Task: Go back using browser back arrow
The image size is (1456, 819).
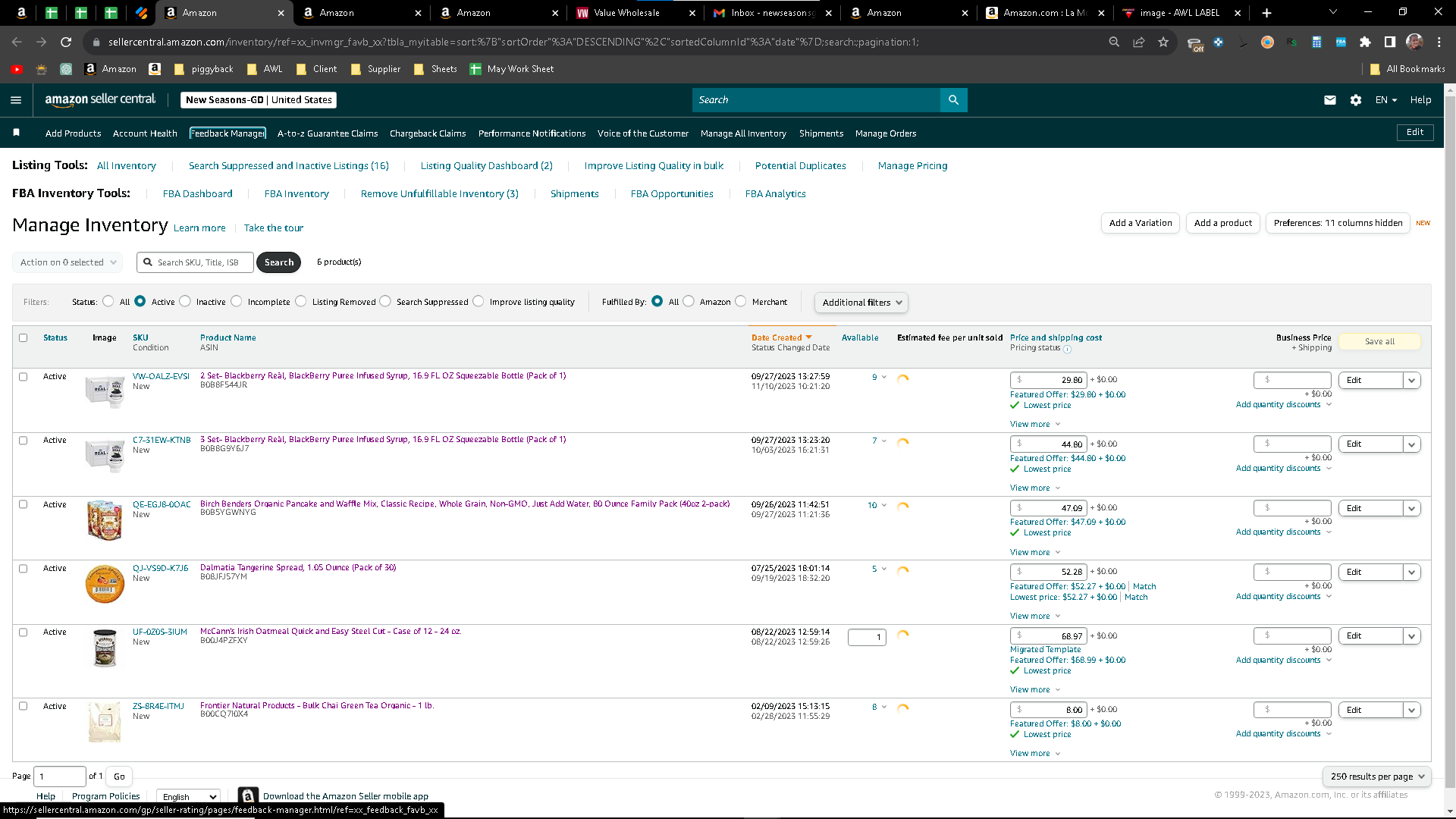Action: click(17, 42)
